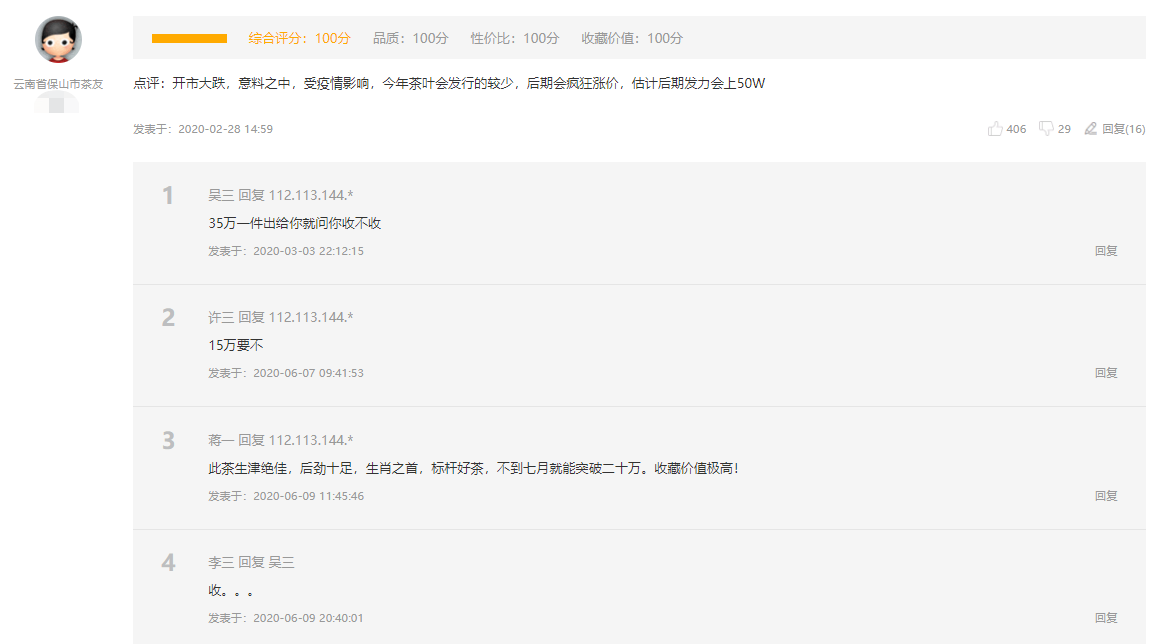Reply to 蒋一's comment
This screenshot has height=644, width=1167.
(x=1105, y=496)
